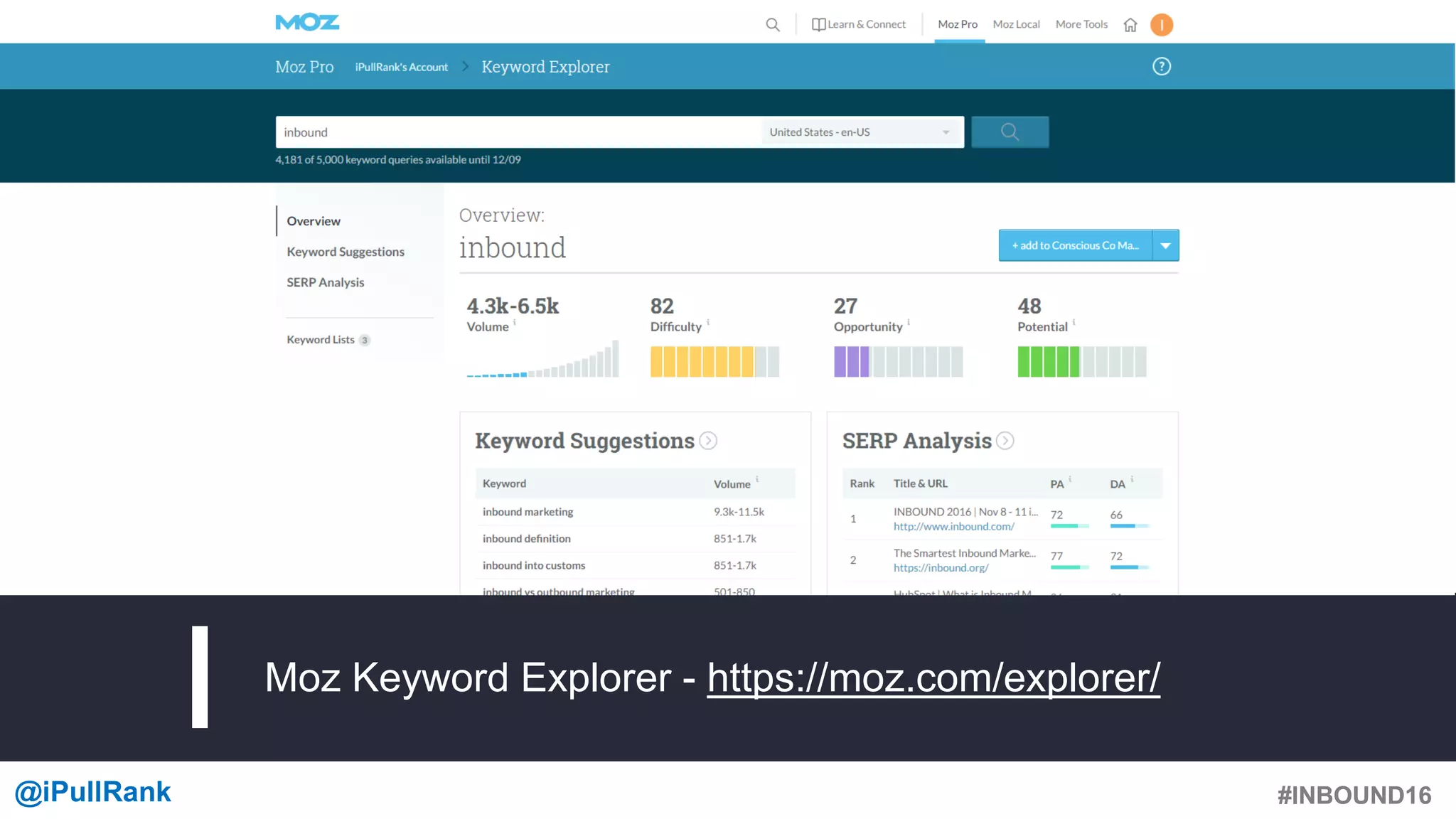Open Moz Local
Image resolution: width=1456 pixels, height=819 pixels.
tap(1016, 24)
